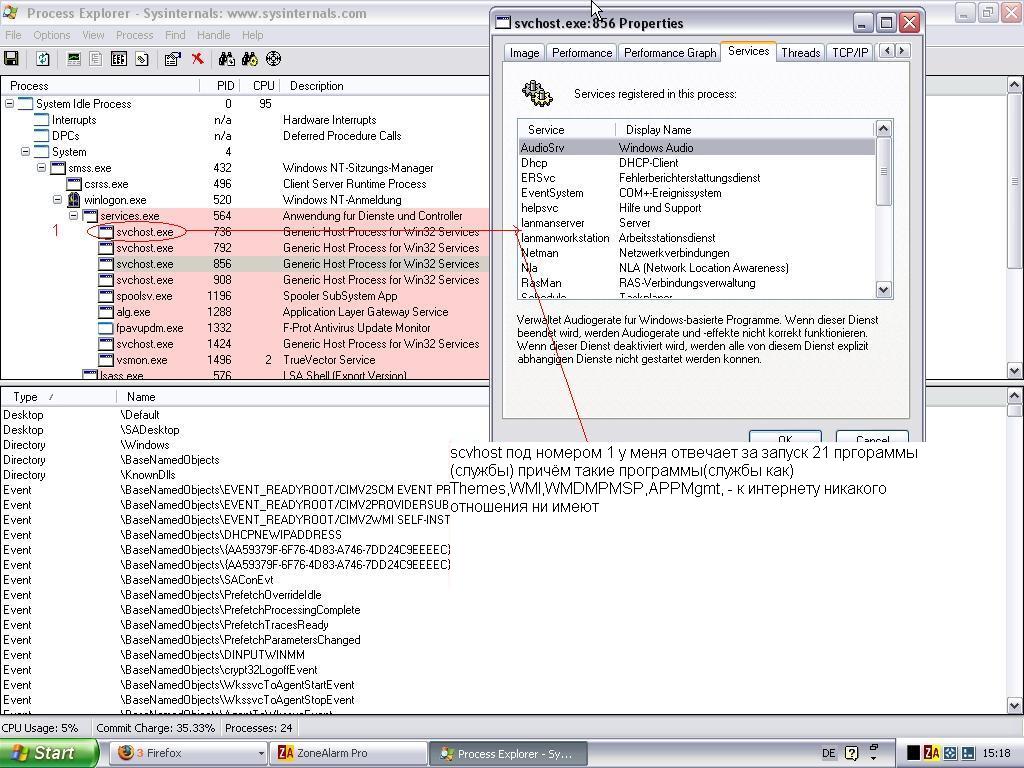This screenshot has height=768, width=1024.
Task: Click the Services tab
Action: tap(748, 51)
